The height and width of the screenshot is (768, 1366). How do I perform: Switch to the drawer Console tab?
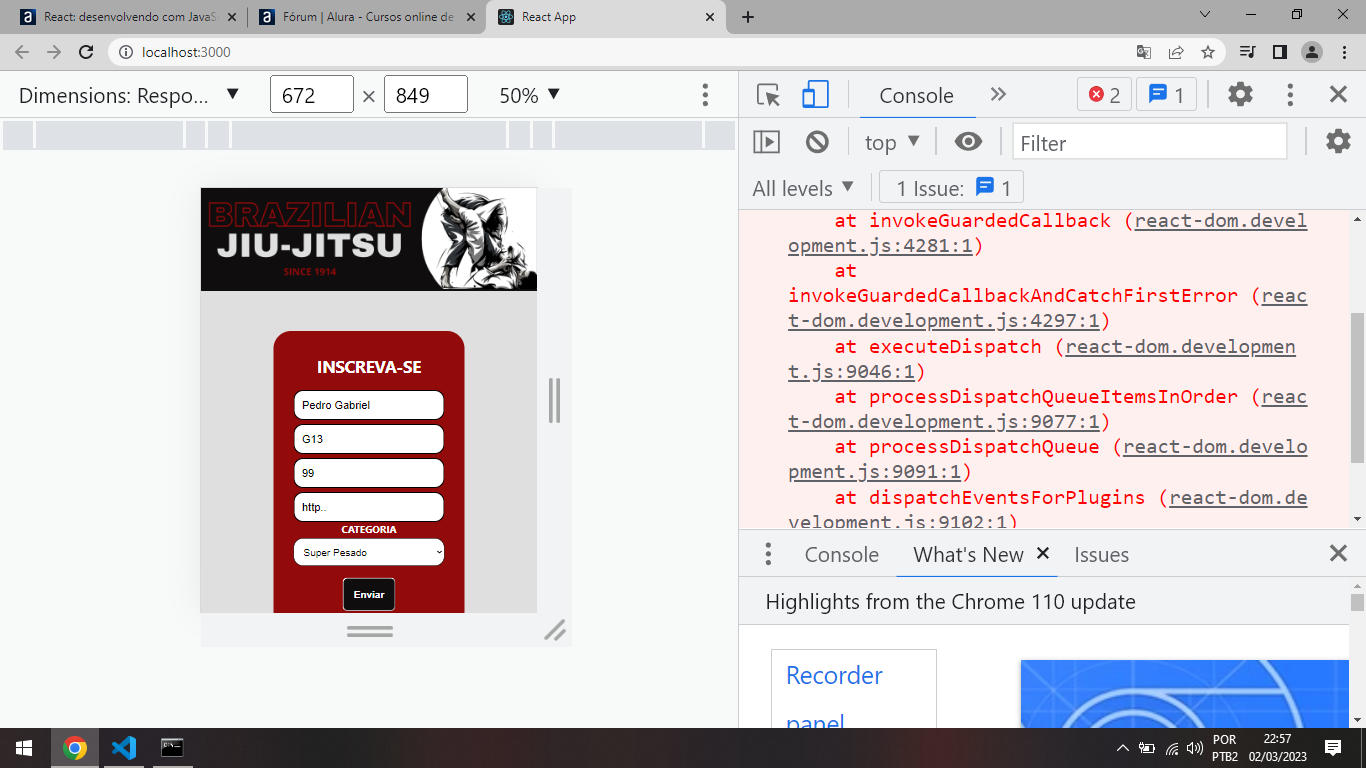842,554
